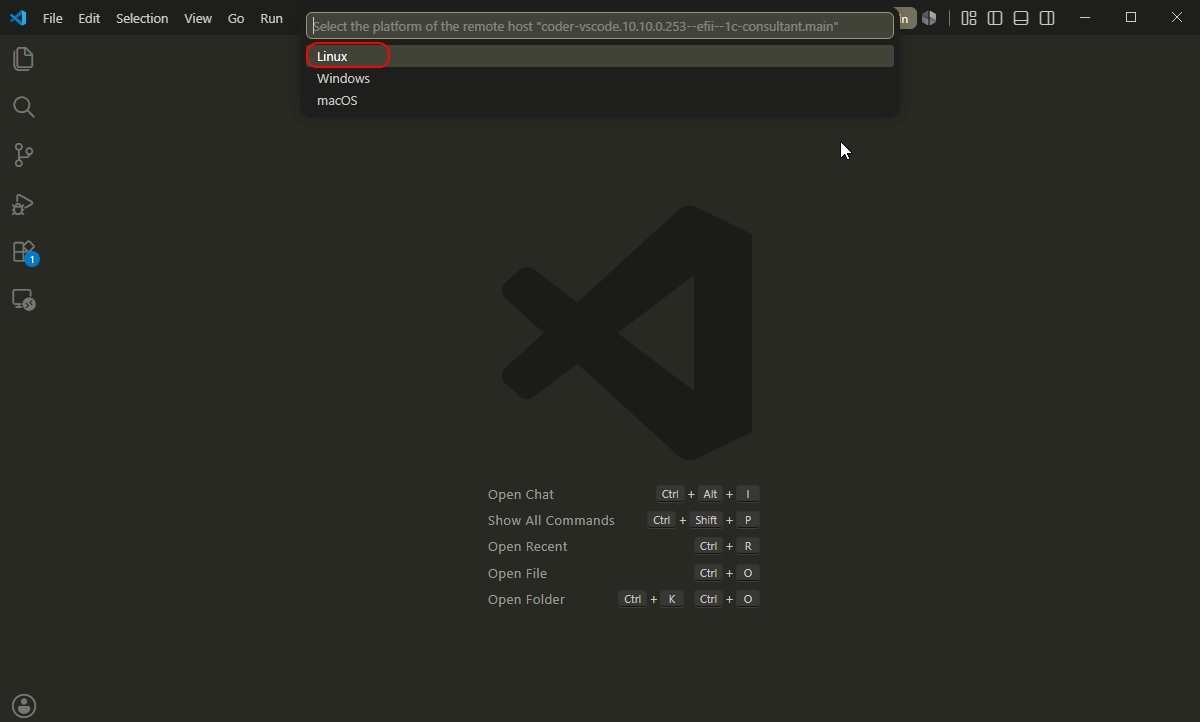Minimize the VS Code window
1200x722 pixels.
[x=1085, y=18]
